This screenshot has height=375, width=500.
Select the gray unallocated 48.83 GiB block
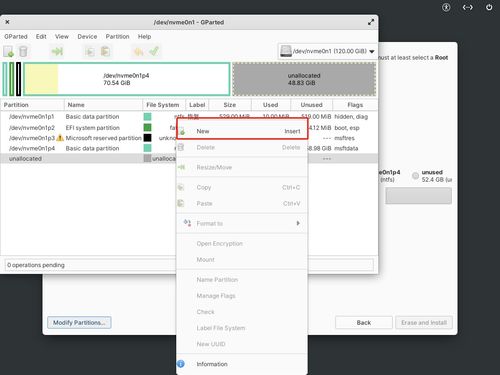[x=304, y=79]
